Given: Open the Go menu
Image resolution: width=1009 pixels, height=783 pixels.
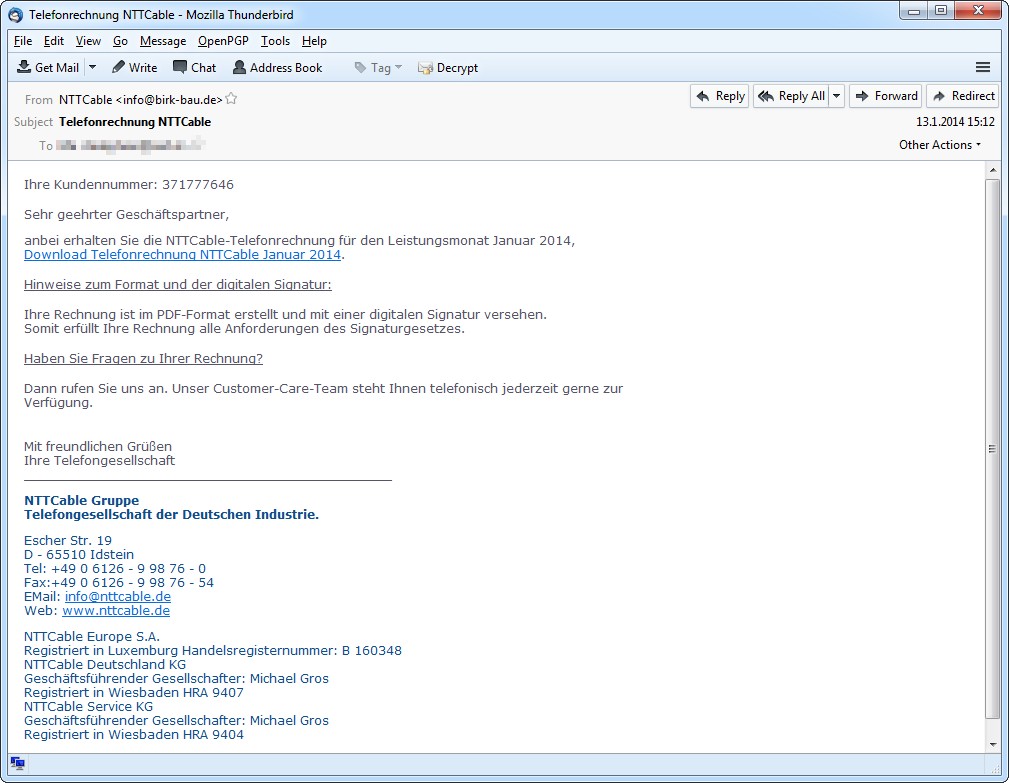Looking at the screenshot, I should tap(120, 41).
